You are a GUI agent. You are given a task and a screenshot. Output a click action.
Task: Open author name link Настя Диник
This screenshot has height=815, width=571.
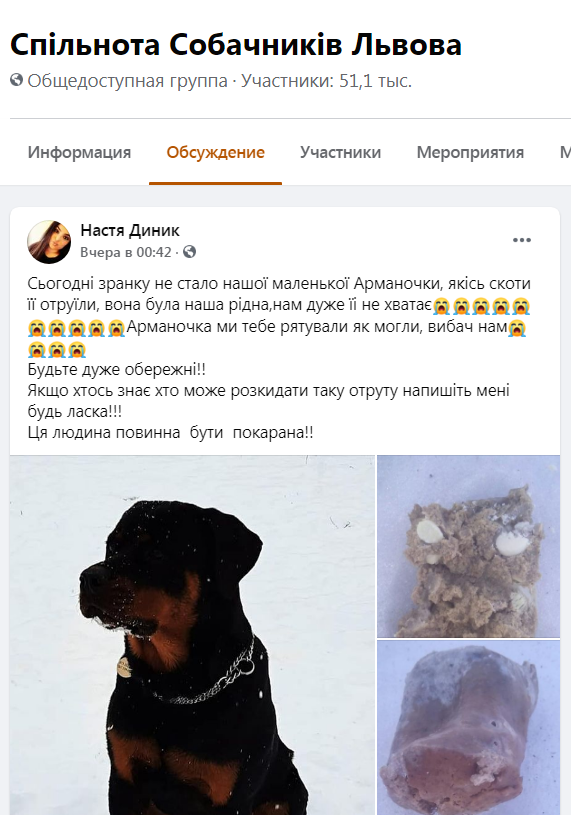tap(130, 230)
